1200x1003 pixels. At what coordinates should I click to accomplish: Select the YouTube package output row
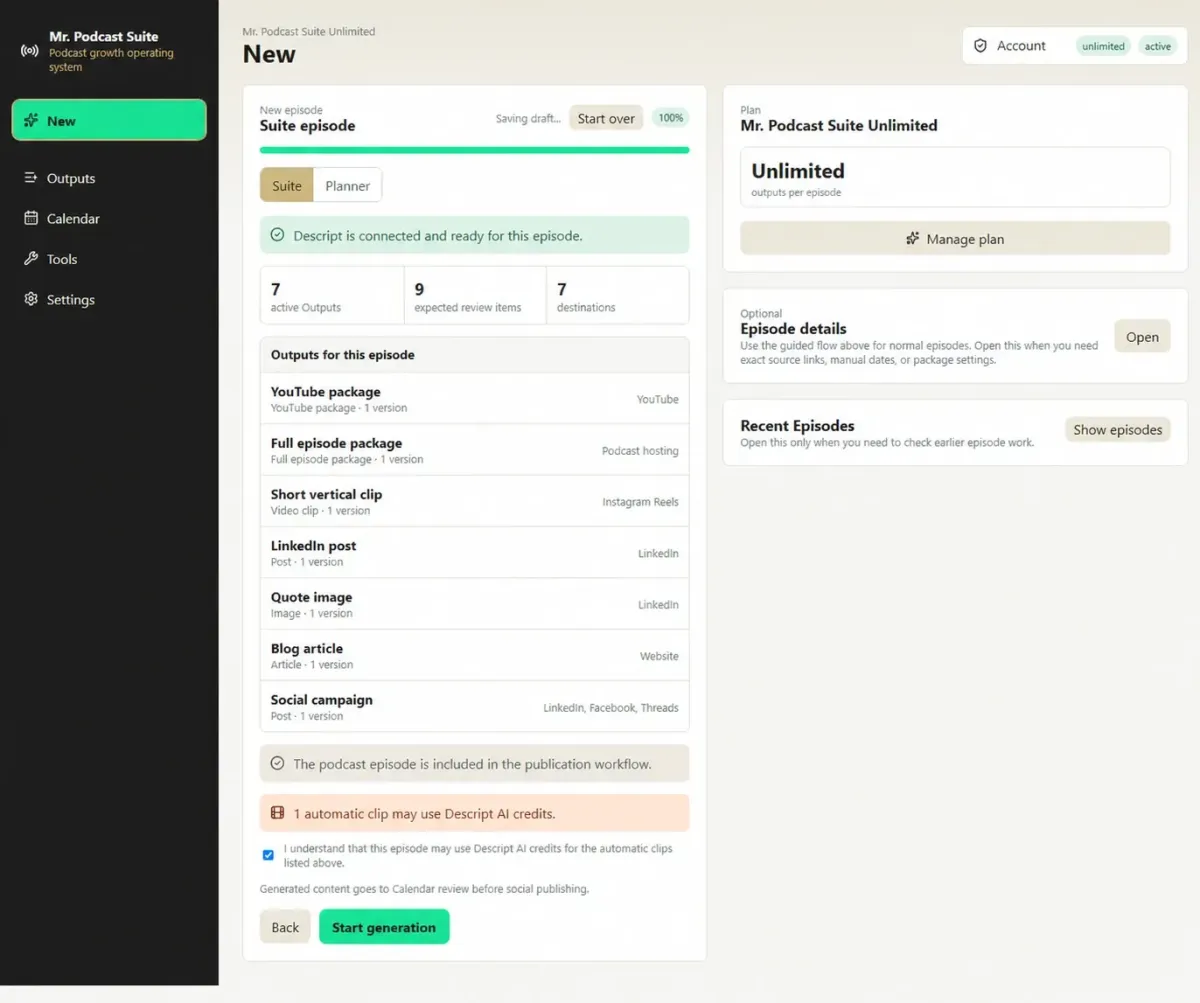[474, 399]
